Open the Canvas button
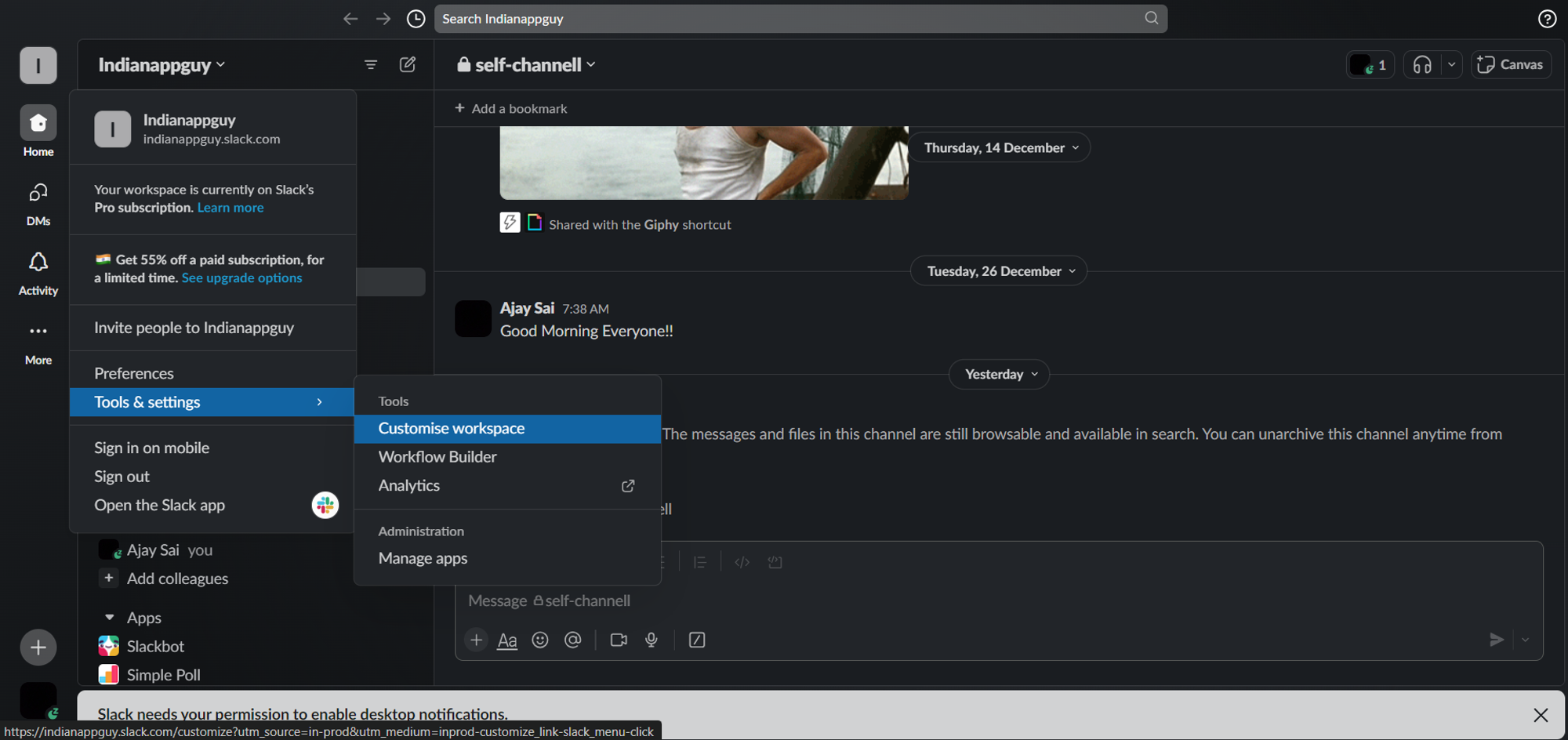This screenshot has height=740, width=1568. (1511, 65)
